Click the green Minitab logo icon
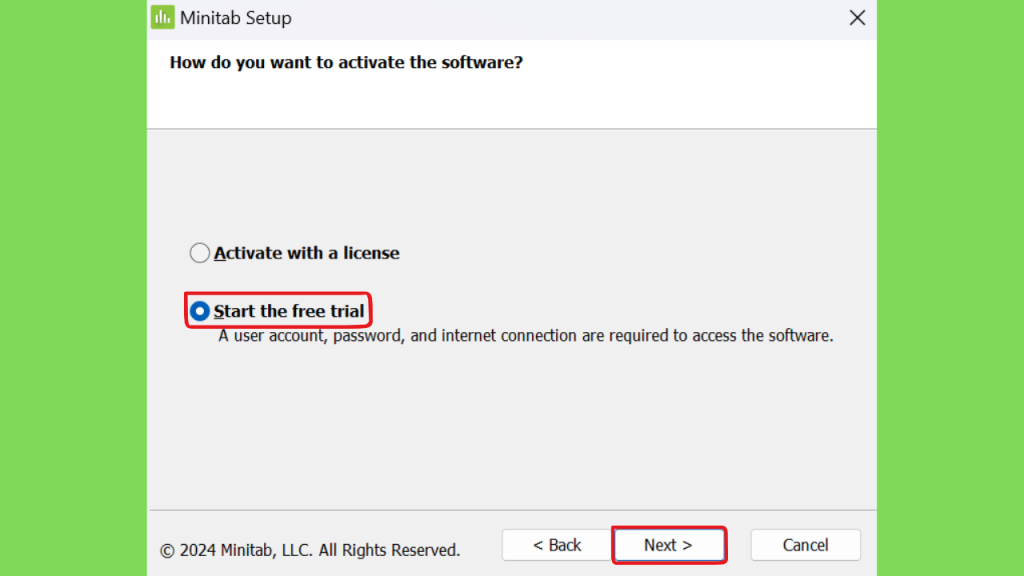Screen dimensions: 1024x576 (163, 18)
